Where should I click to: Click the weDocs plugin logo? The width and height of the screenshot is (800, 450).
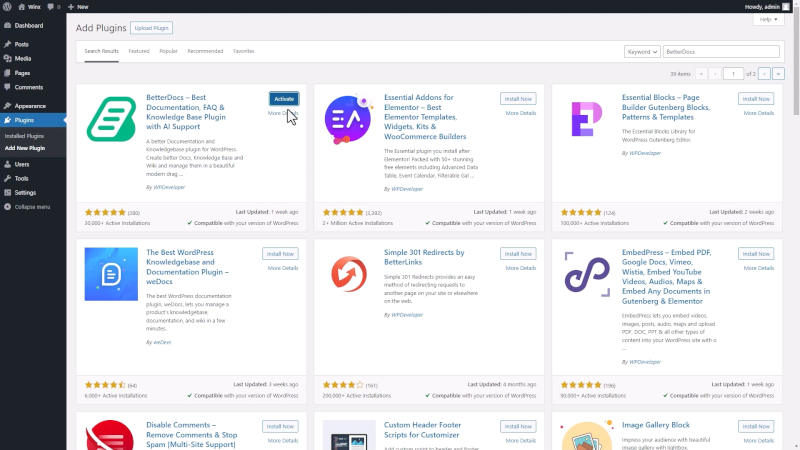pyautogui.click(x=111, y=274)
